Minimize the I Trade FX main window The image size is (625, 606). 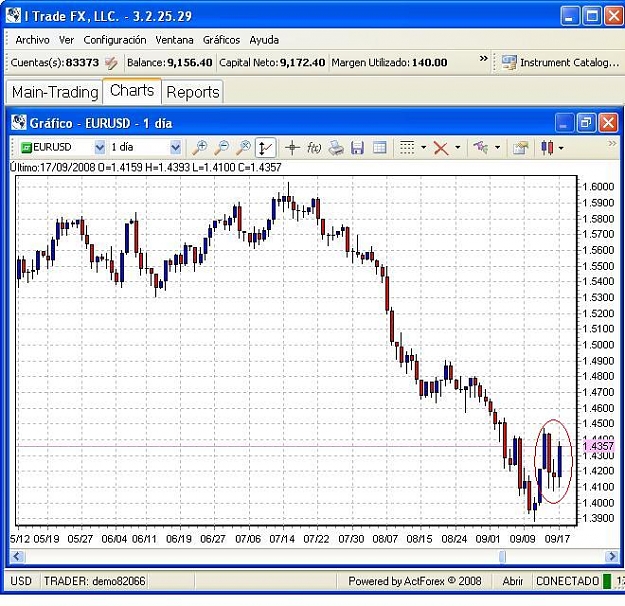(570, 16)
